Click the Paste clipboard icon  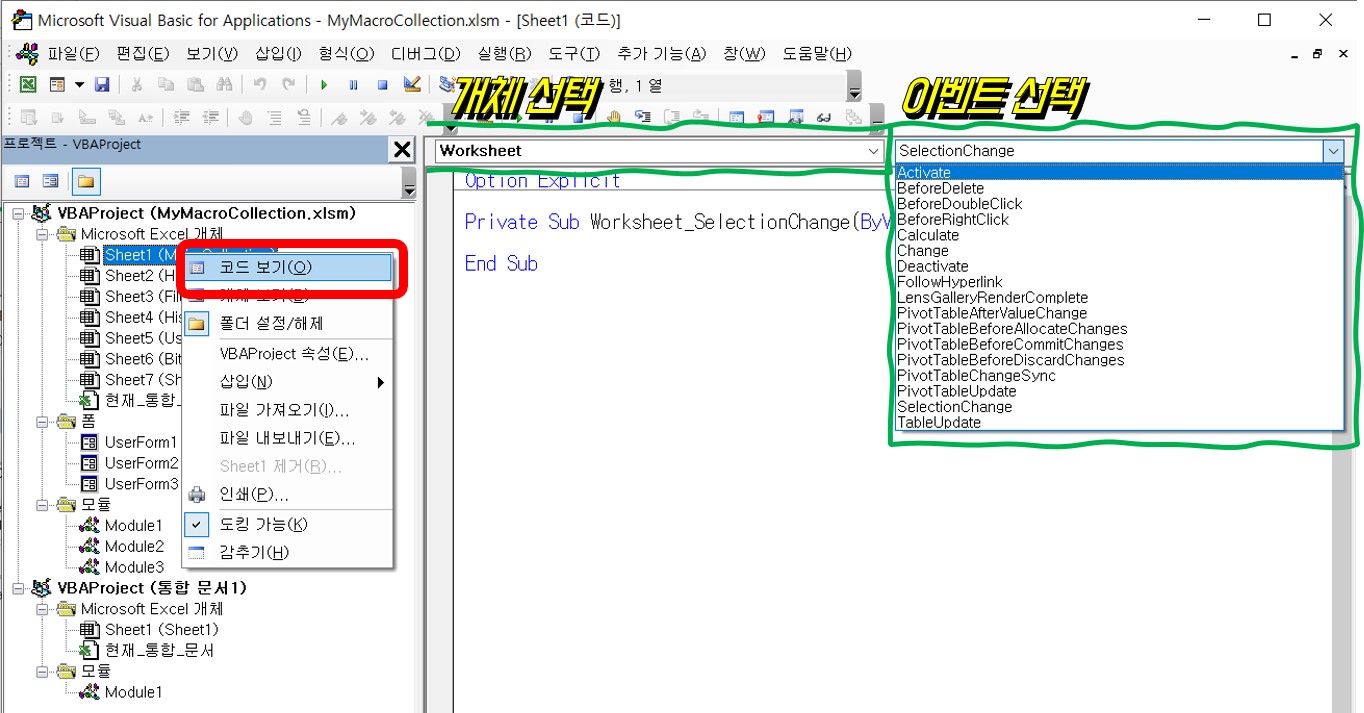(195, 86)
